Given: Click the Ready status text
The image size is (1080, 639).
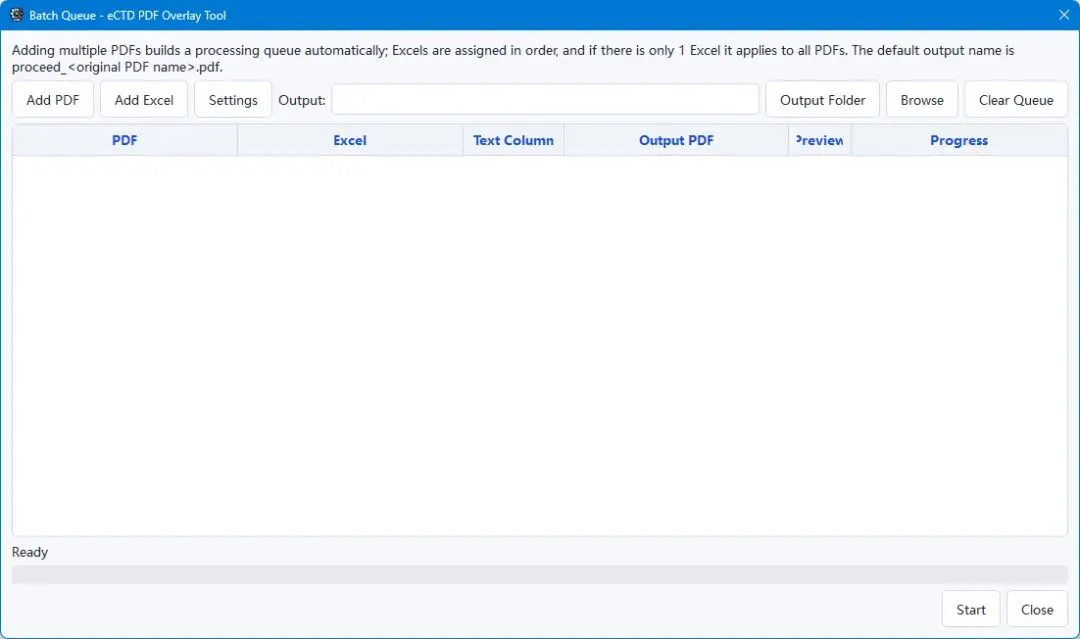Looking at the screenshot, I should click(x=30, y=552).
